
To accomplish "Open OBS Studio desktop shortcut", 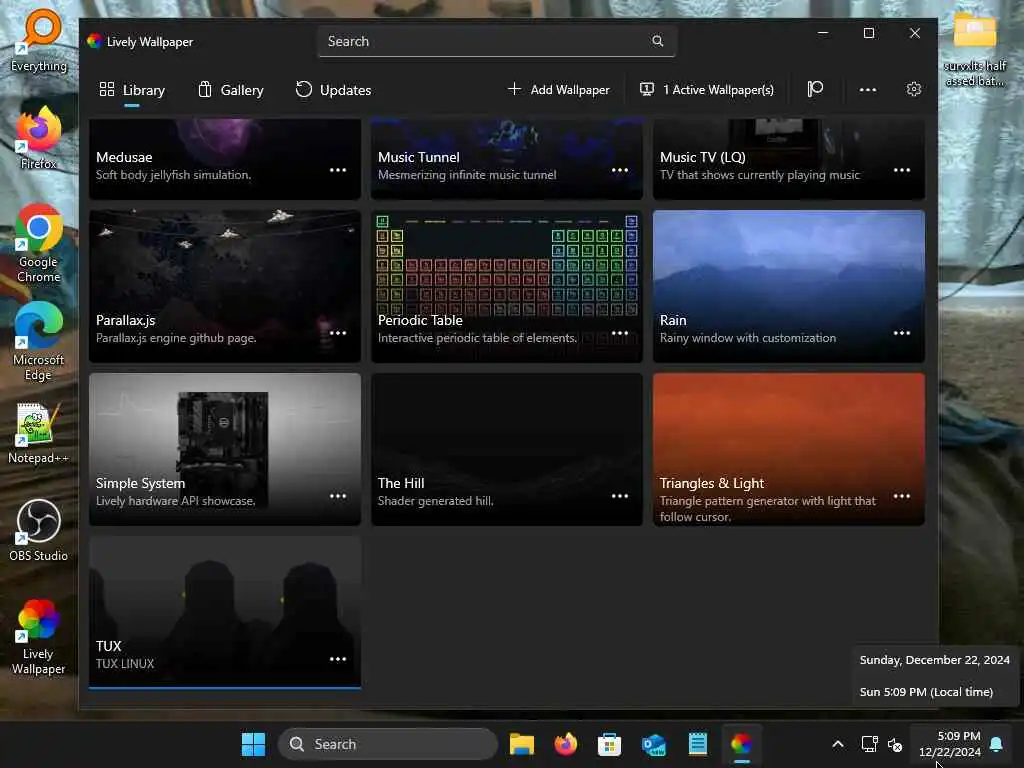I will tap(38, 530).
